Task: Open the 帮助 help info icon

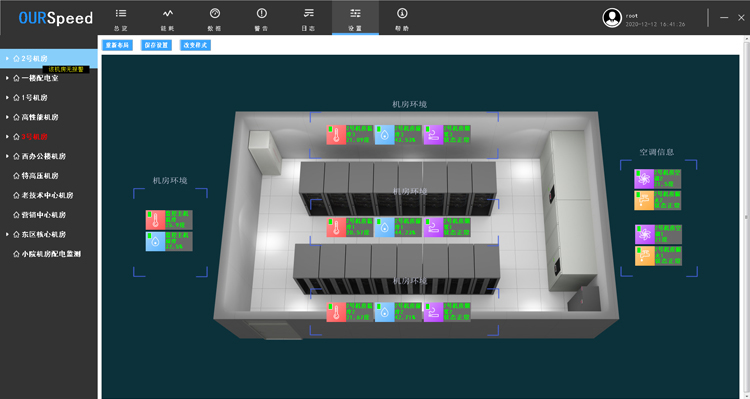Action: tap(402, 13)
